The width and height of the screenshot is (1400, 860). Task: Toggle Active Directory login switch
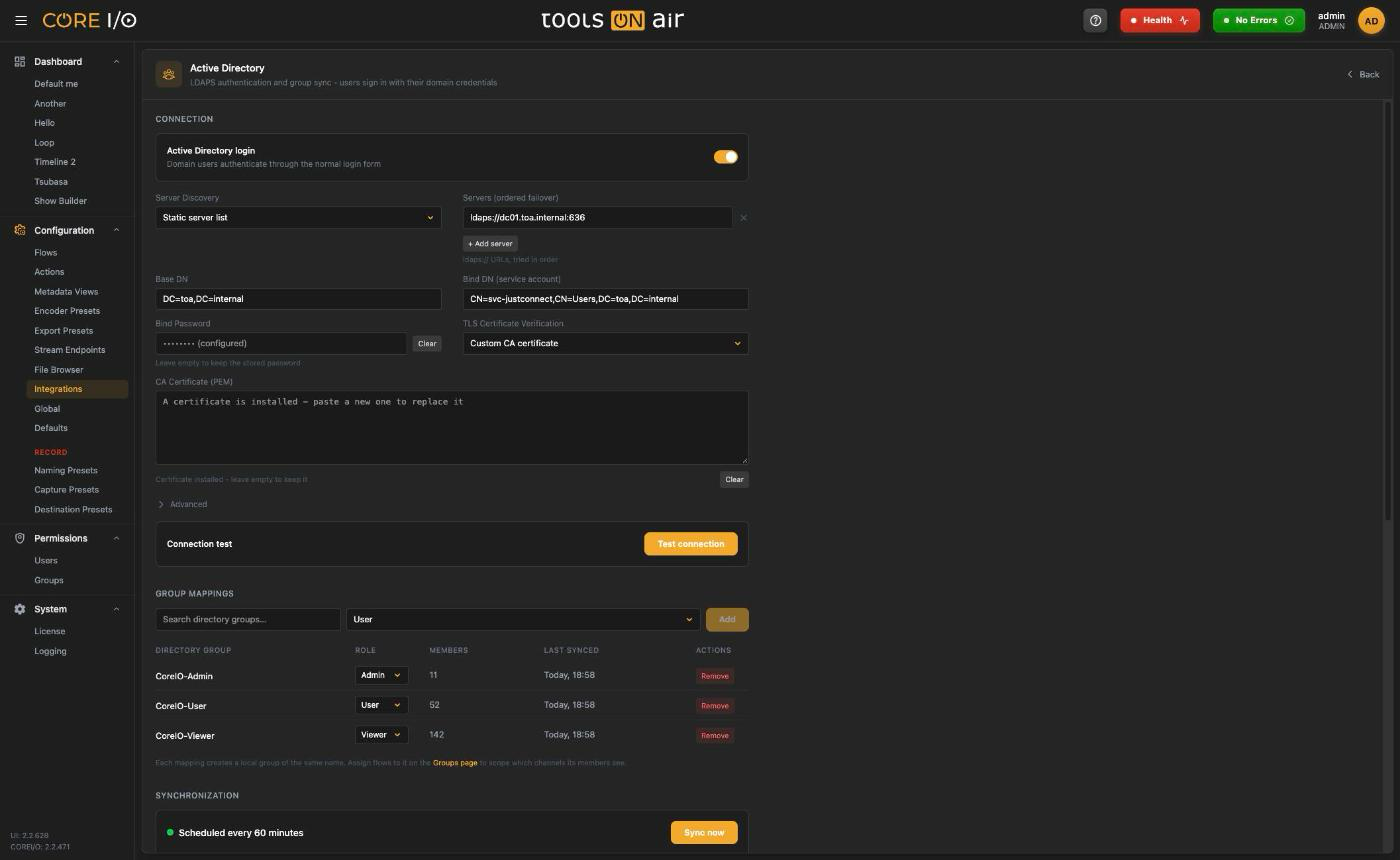(x=726, y=157)
